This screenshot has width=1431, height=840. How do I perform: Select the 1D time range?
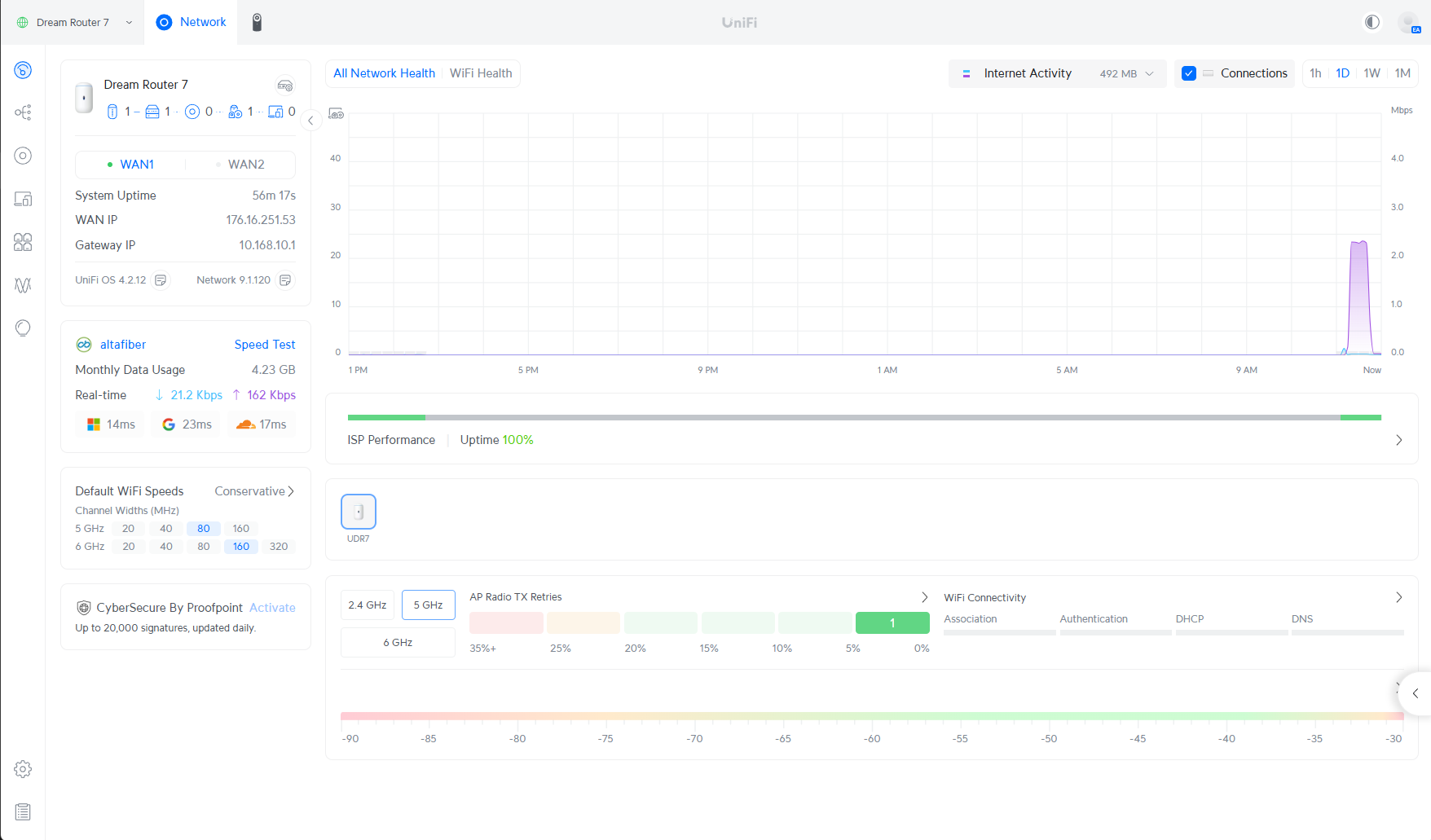pyautogui.click(x=1342, y=73)
